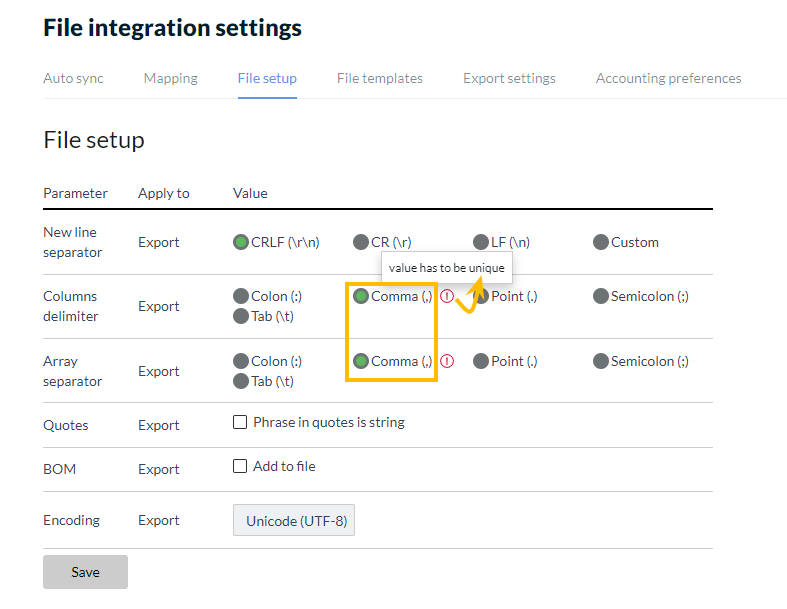Select the Custom new line separator option
Image resolution: width=787 pixels, height=609 pixels.
tap(601, 242)
